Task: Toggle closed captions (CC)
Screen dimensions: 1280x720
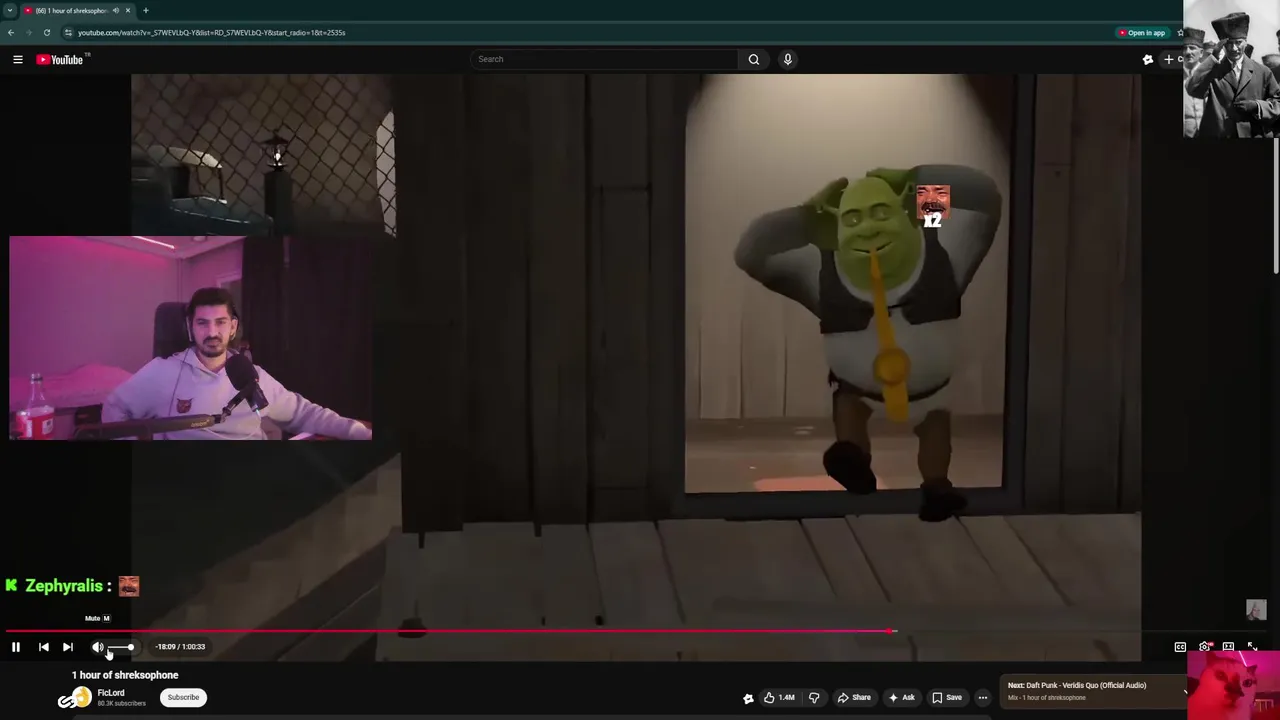Action: tap(1180, 647)
